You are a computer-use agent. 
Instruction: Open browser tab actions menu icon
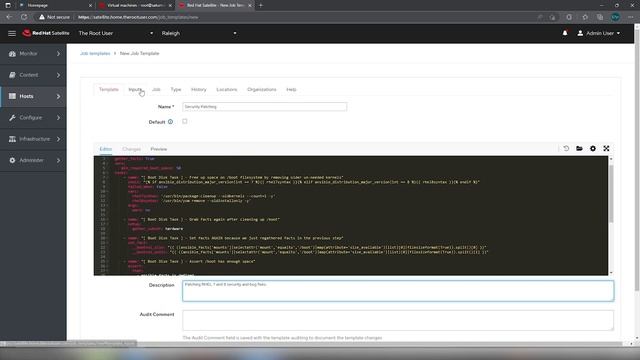pyautogui.click(x=8, y=5)
